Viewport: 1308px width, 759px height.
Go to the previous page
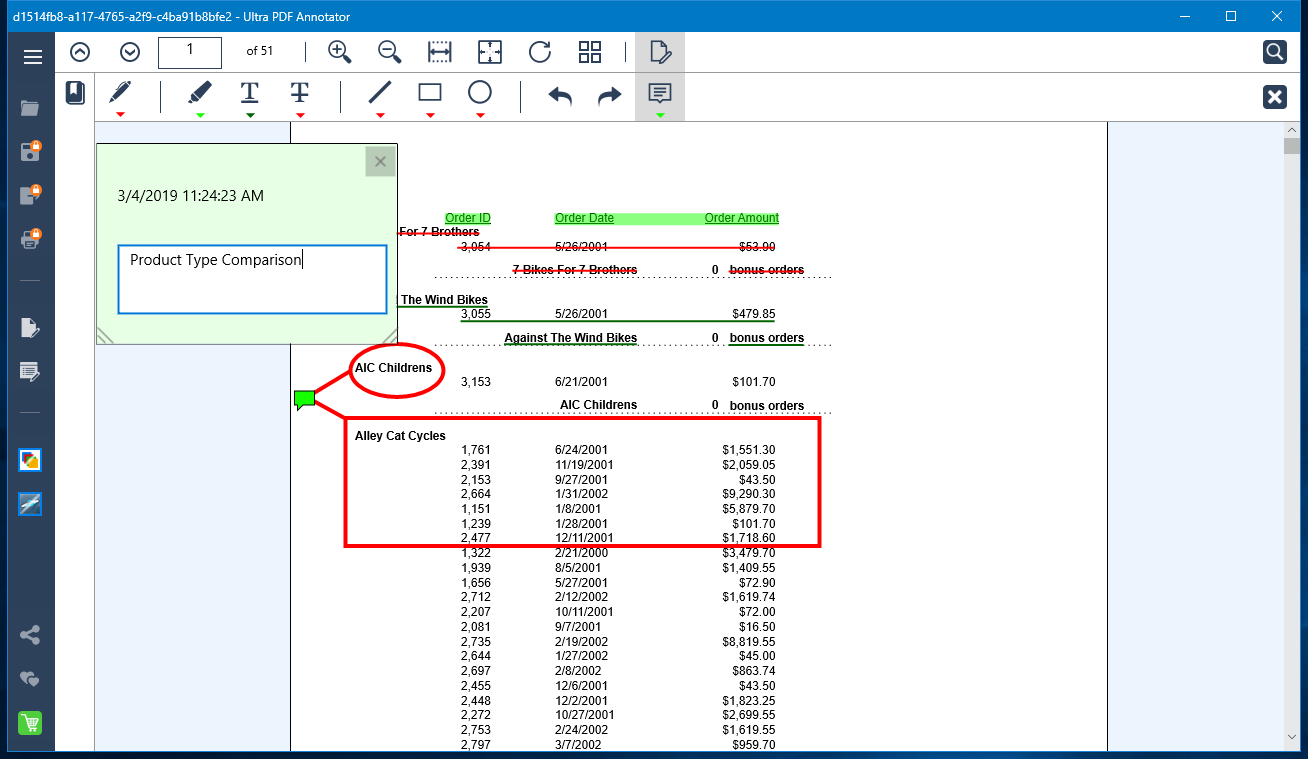click(x=80, y=52)
